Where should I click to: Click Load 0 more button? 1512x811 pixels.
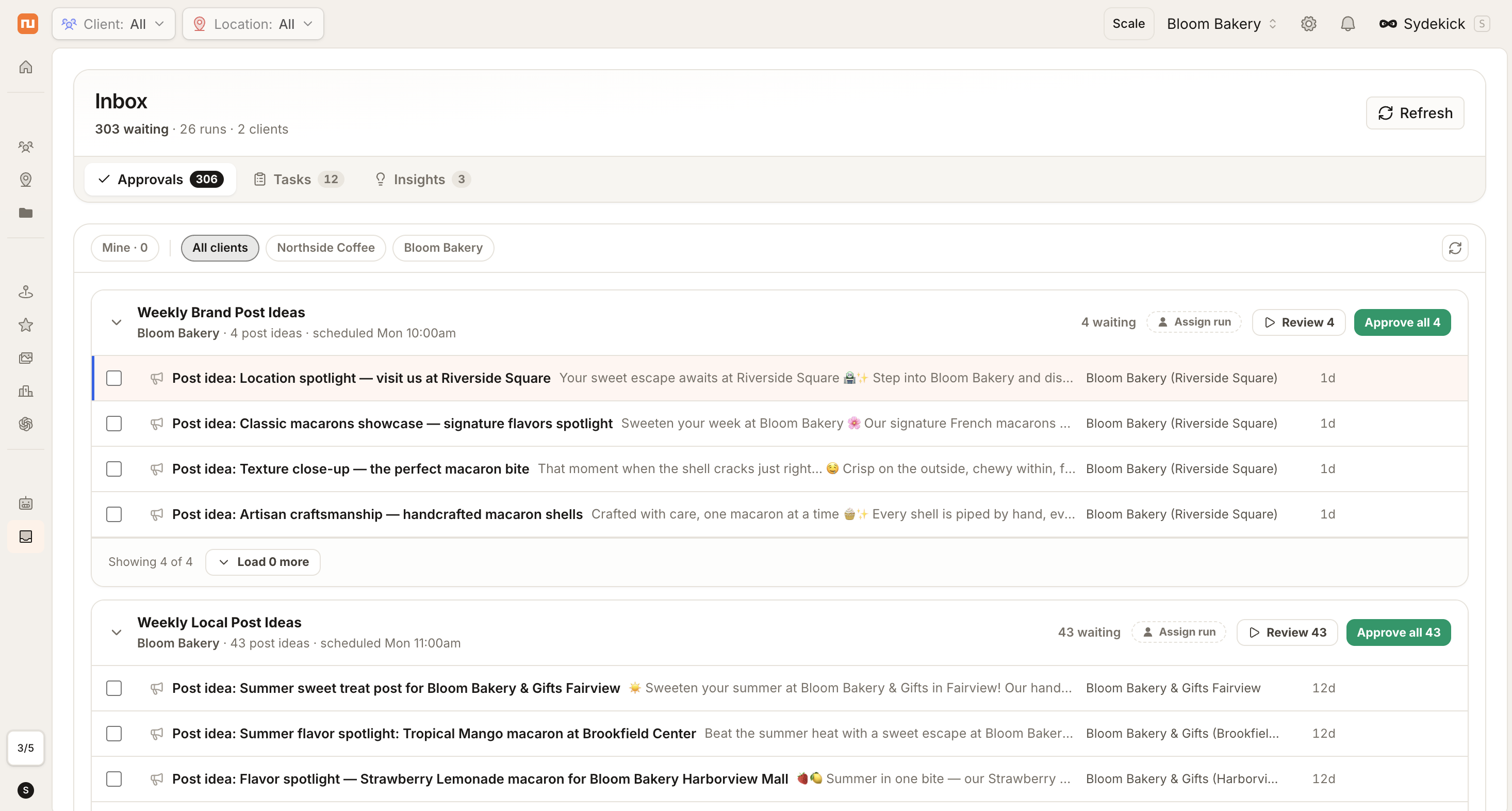click(263, 562)
